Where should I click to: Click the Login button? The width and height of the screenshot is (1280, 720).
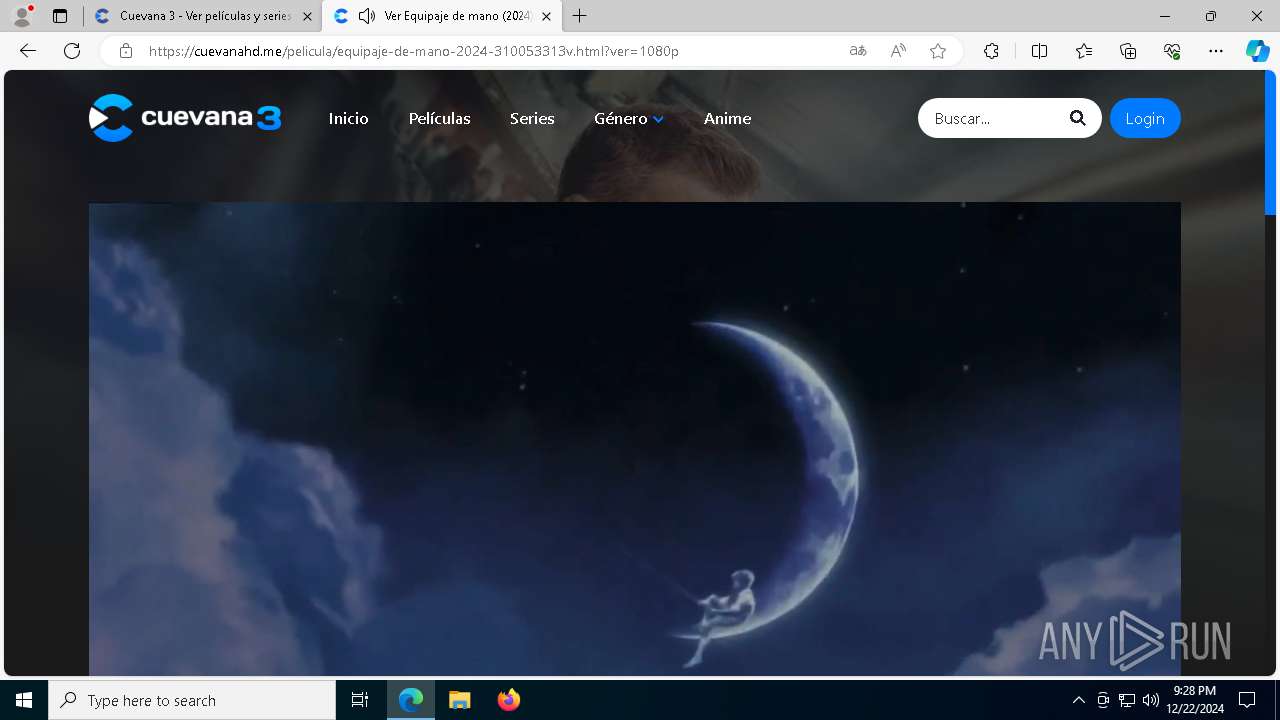click(x=1145, y=118)
